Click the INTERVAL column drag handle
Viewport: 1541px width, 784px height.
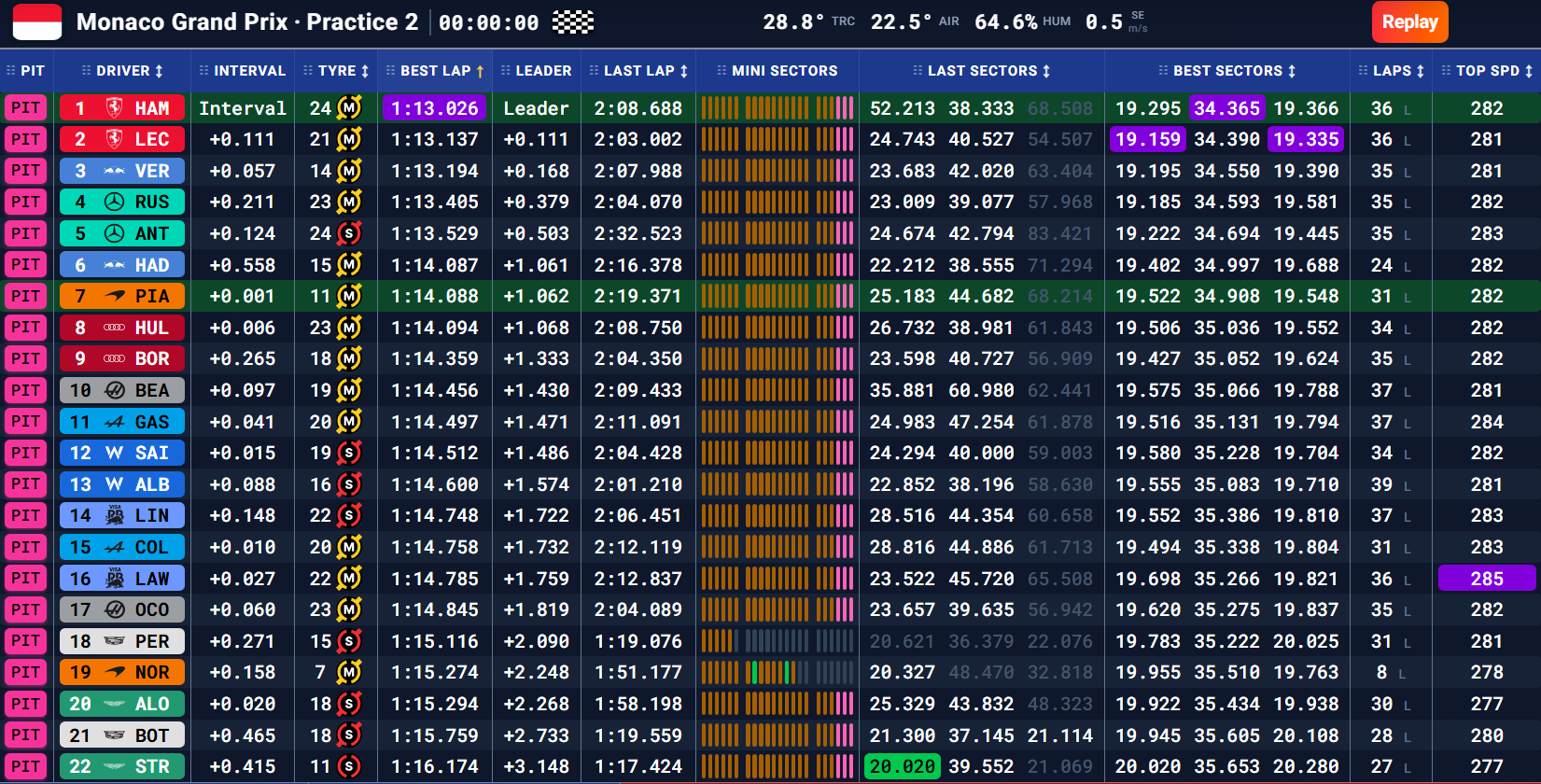(203, 71)
